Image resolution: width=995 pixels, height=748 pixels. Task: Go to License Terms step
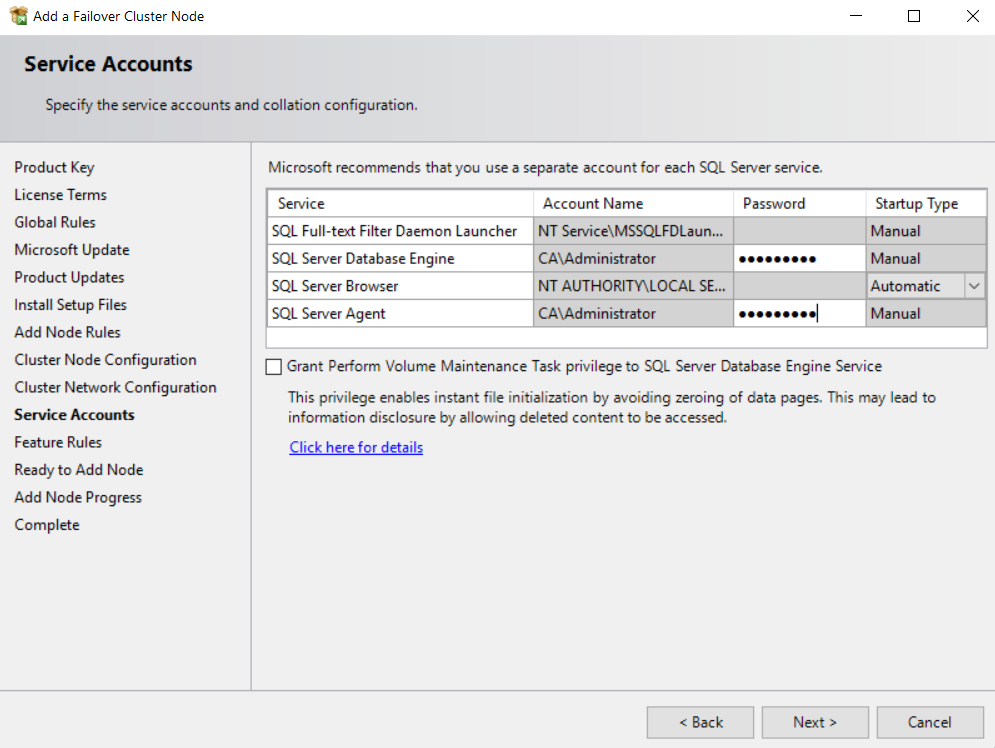pos(60,195)
